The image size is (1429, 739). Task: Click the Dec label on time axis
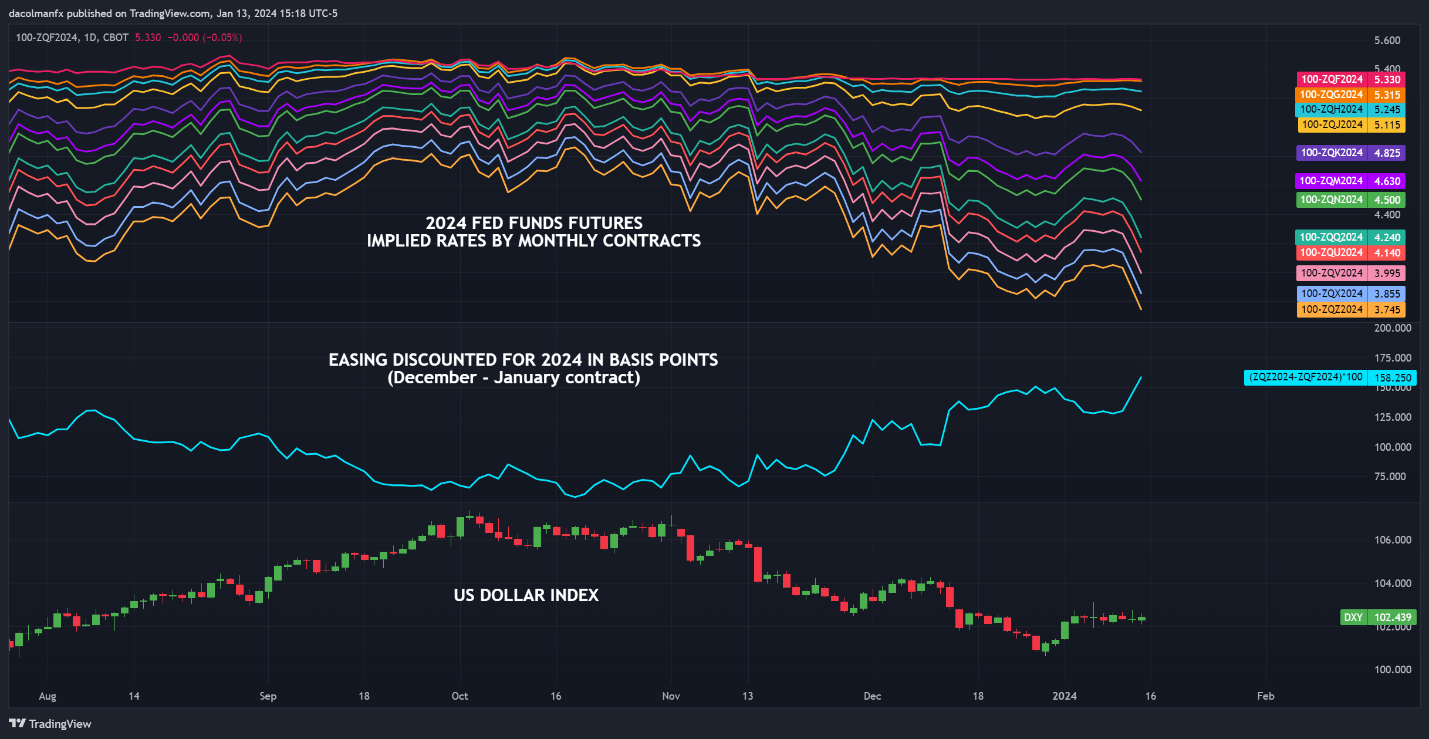[x=872, y=695]
